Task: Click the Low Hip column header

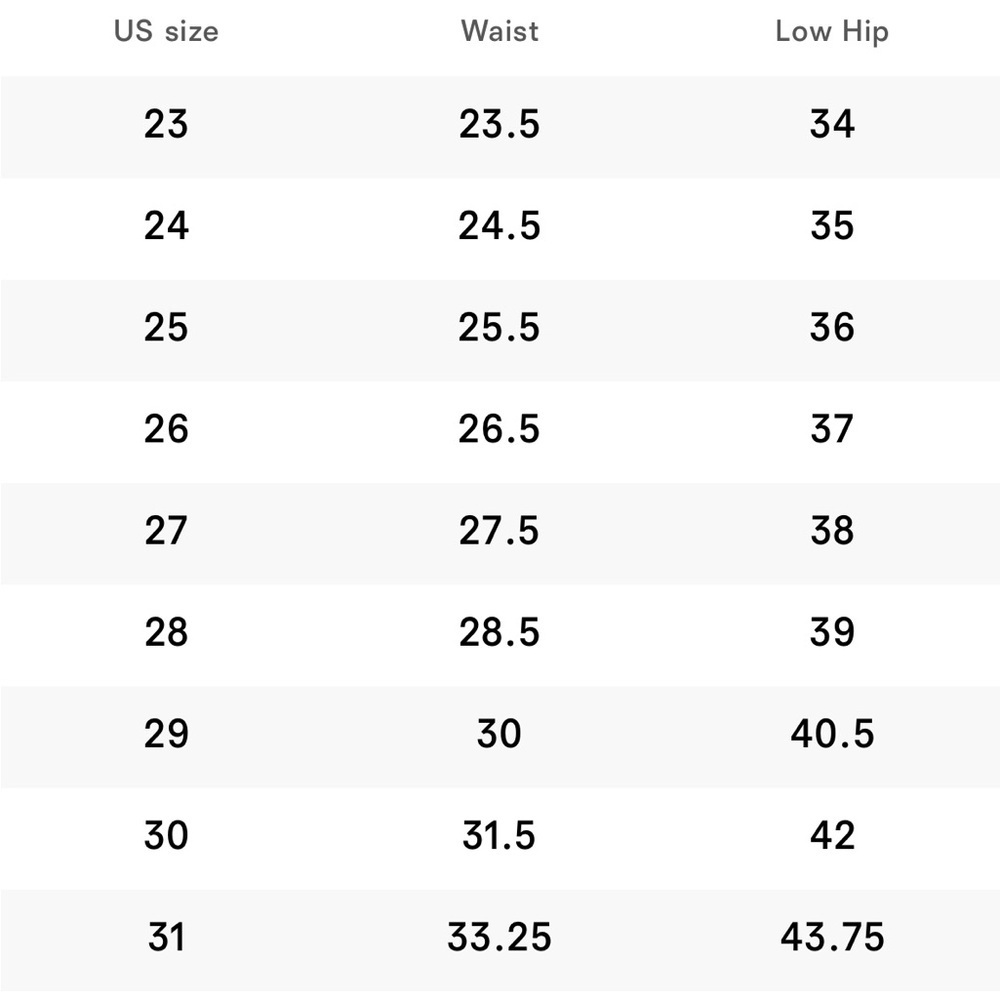Action: 832,31
